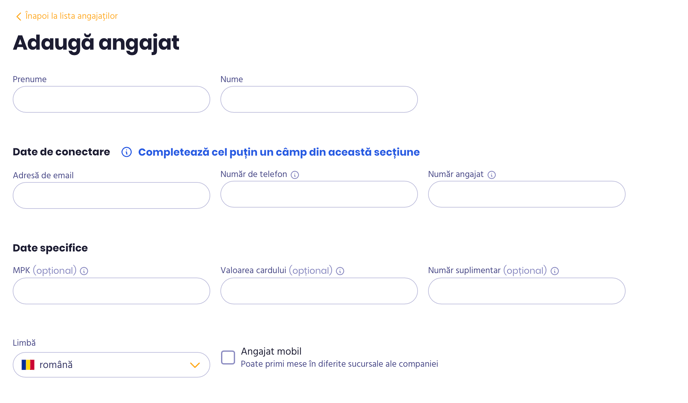This screenshot has height=403, width=688.
Task: Click info icon next to MPK label
Action: [x=84, y=271]
